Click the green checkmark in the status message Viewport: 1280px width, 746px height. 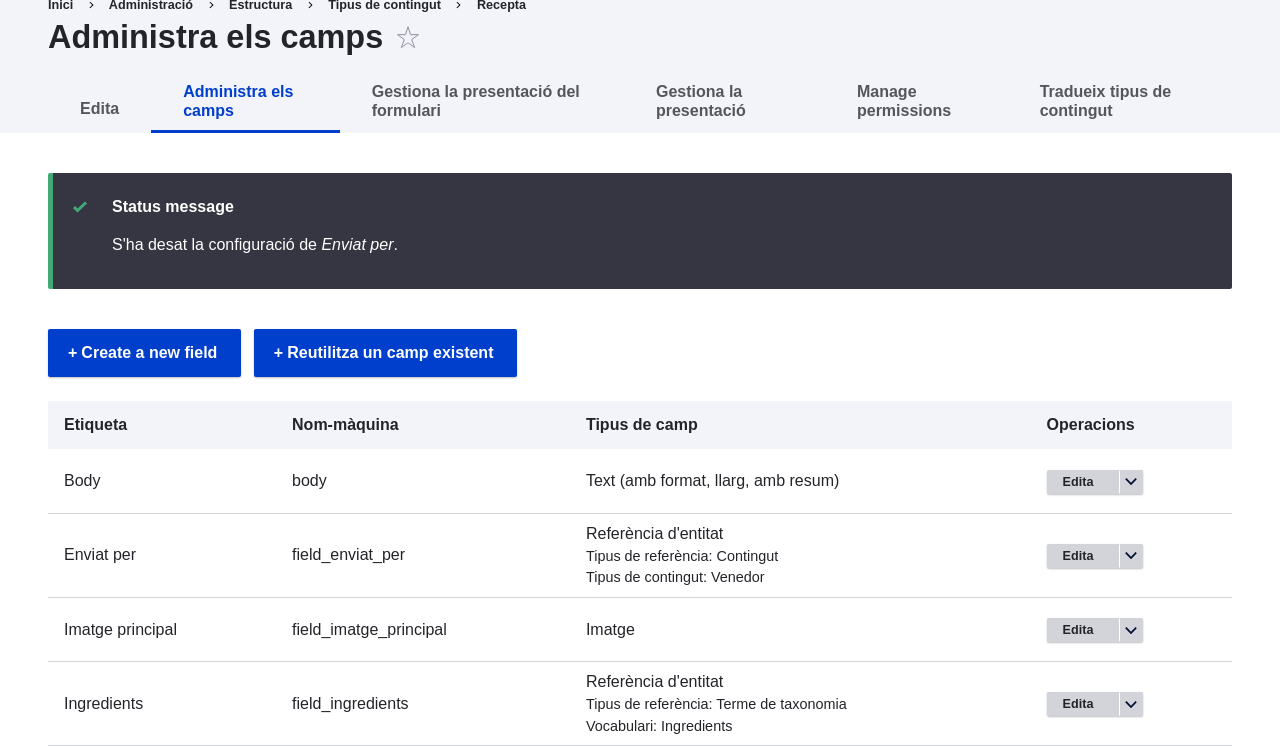point(81,205)
